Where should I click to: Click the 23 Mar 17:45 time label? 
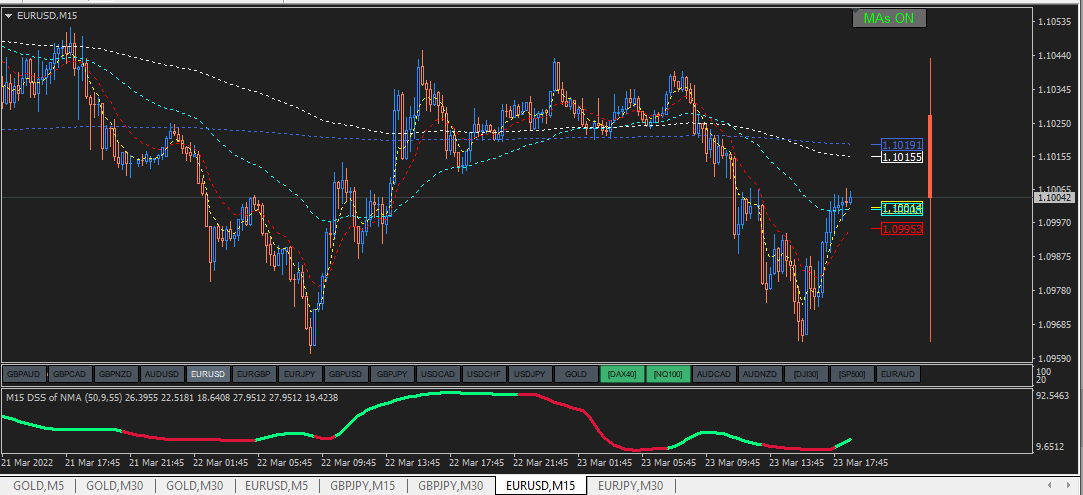[860, 462]
